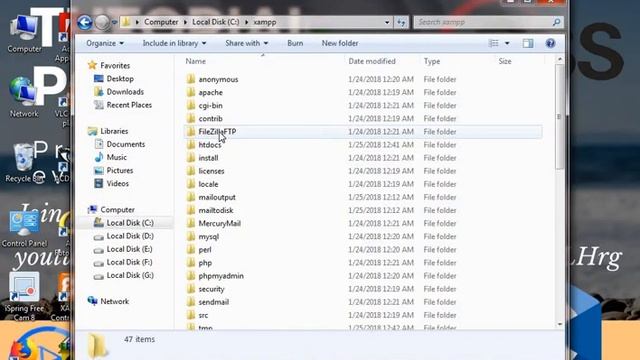Sort by the Name column header
The height and width of the screenshot is (360, 640).
(196, 61)
